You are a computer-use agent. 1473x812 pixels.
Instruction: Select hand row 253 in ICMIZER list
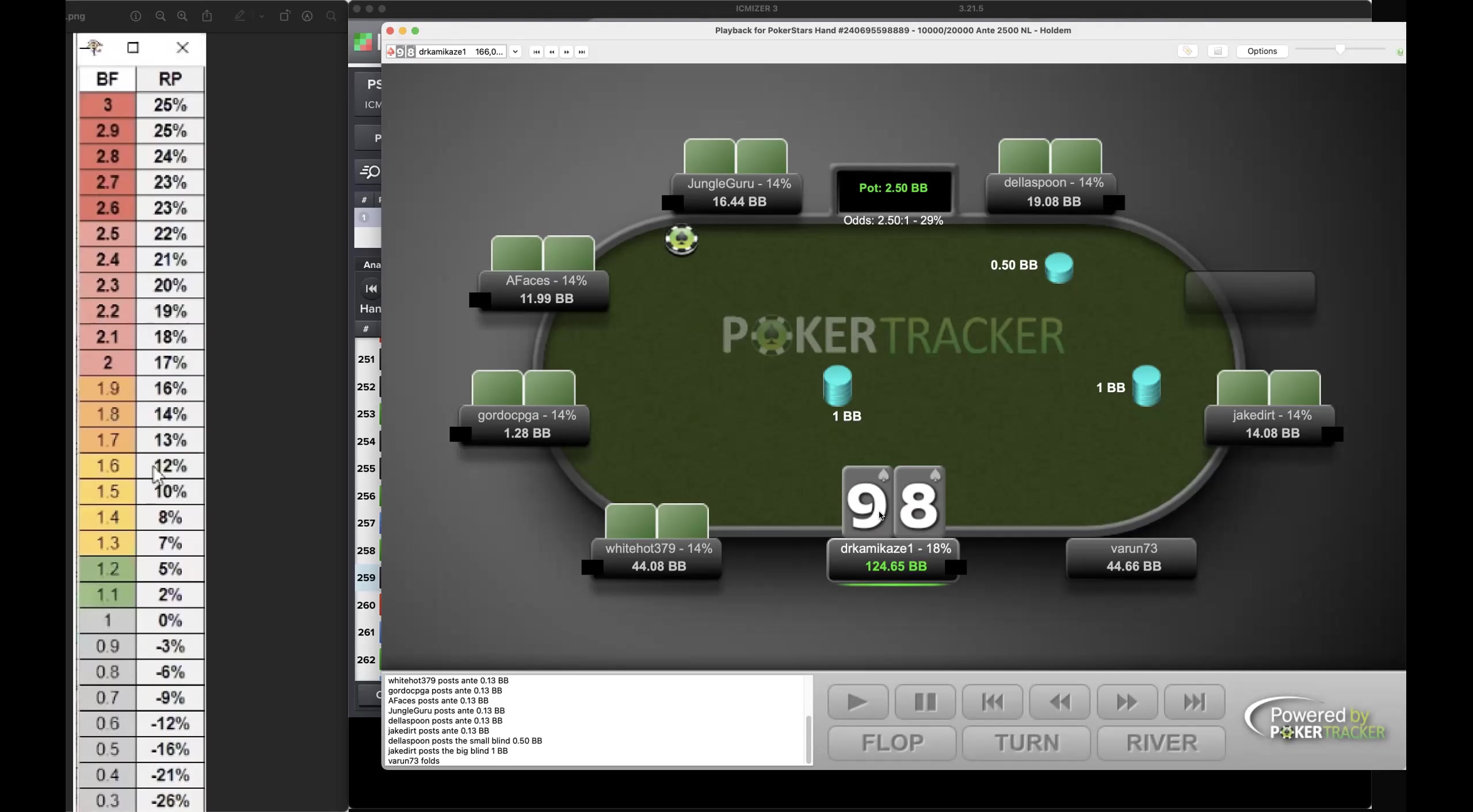click(367, 414)
